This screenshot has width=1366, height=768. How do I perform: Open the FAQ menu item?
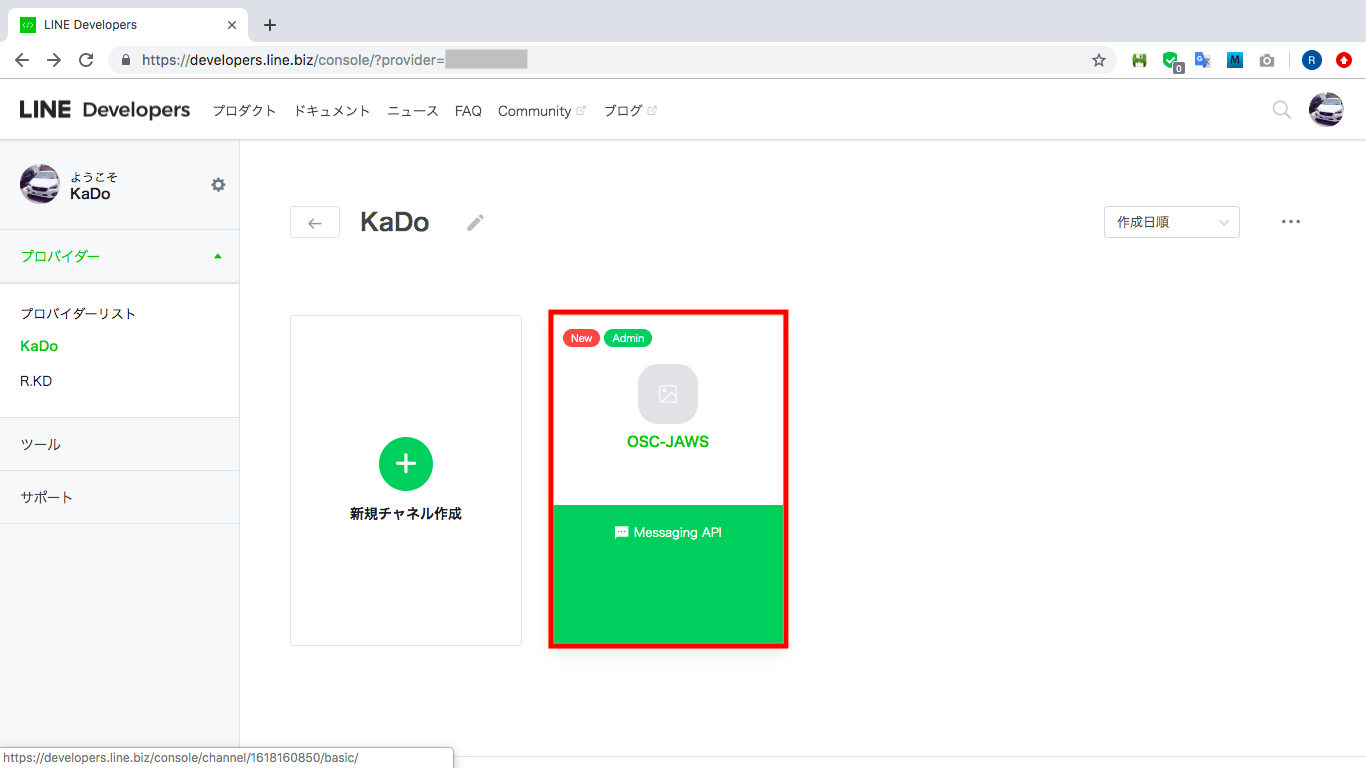pyautogui.click(x=468, y=111)
